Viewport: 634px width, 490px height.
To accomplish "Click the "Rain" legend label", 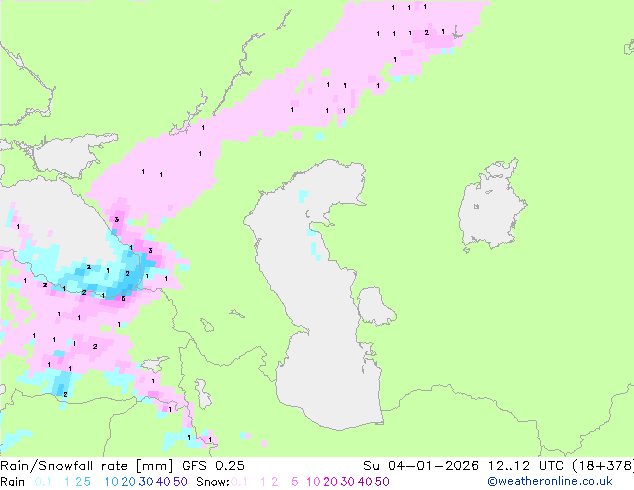I will pos(13,482).
